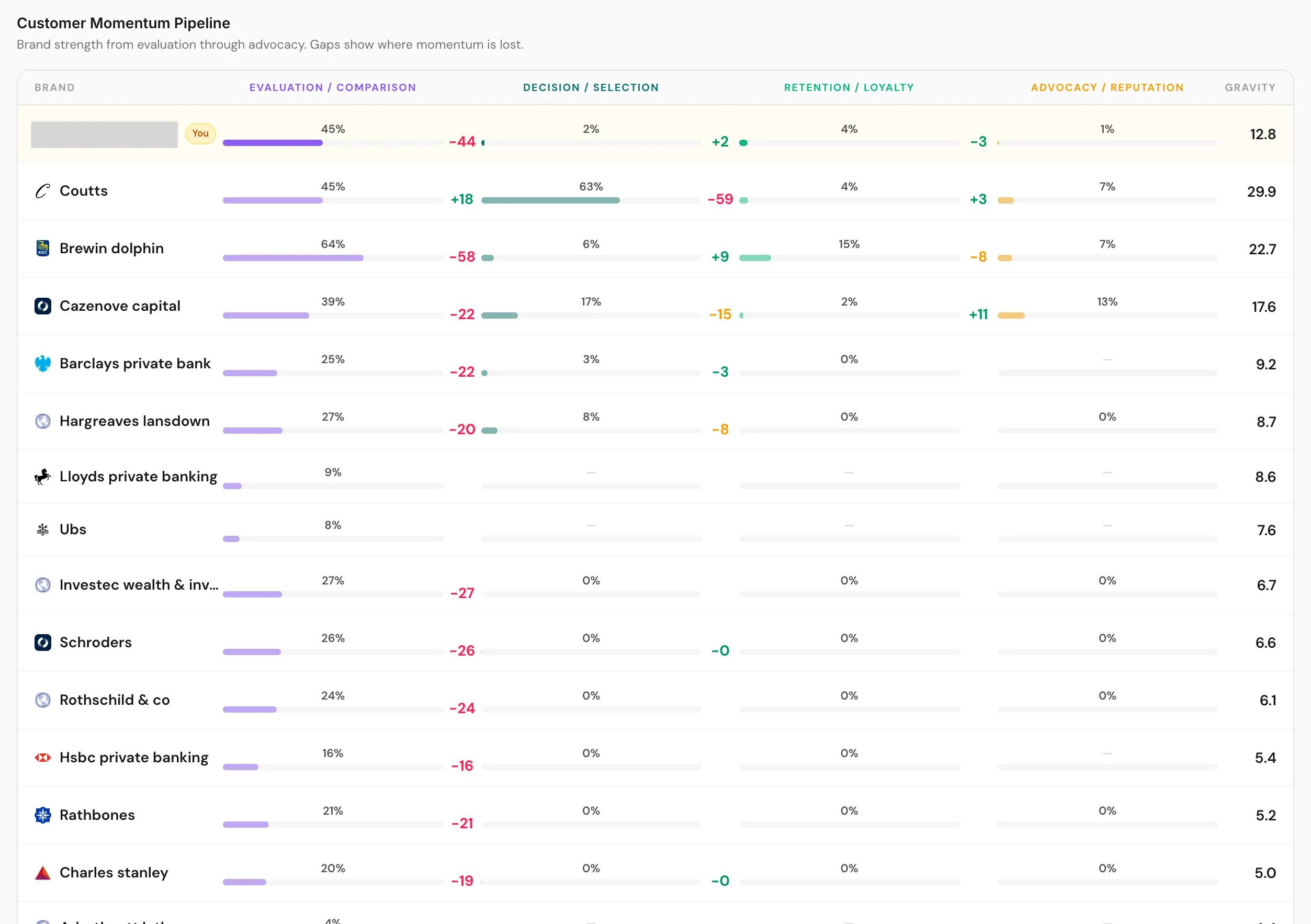This screenshot has width=1311, height=924.
Task: Click the Advocacy / Reputation column header
Action: tap(1107, 87)
